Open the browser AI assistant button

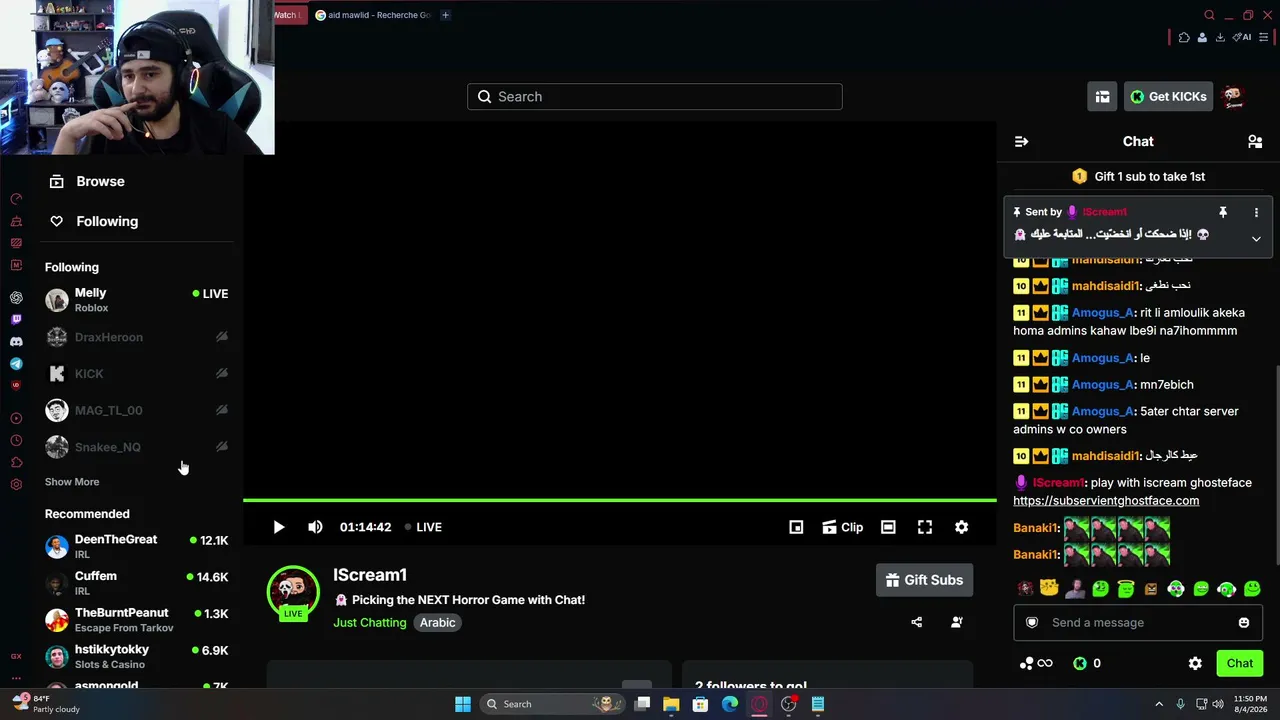(x=1242, y=37)
